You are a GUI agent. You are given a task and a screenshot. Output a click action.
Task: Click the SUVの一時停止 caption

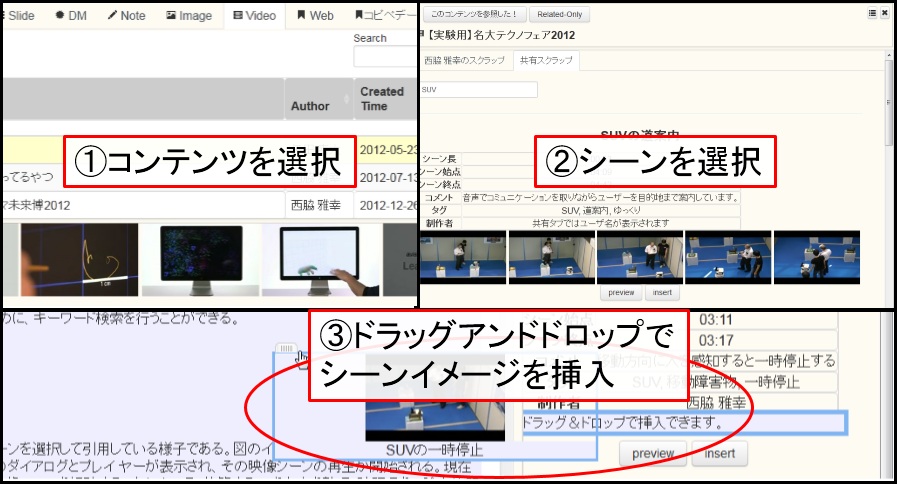pos(434,450)
